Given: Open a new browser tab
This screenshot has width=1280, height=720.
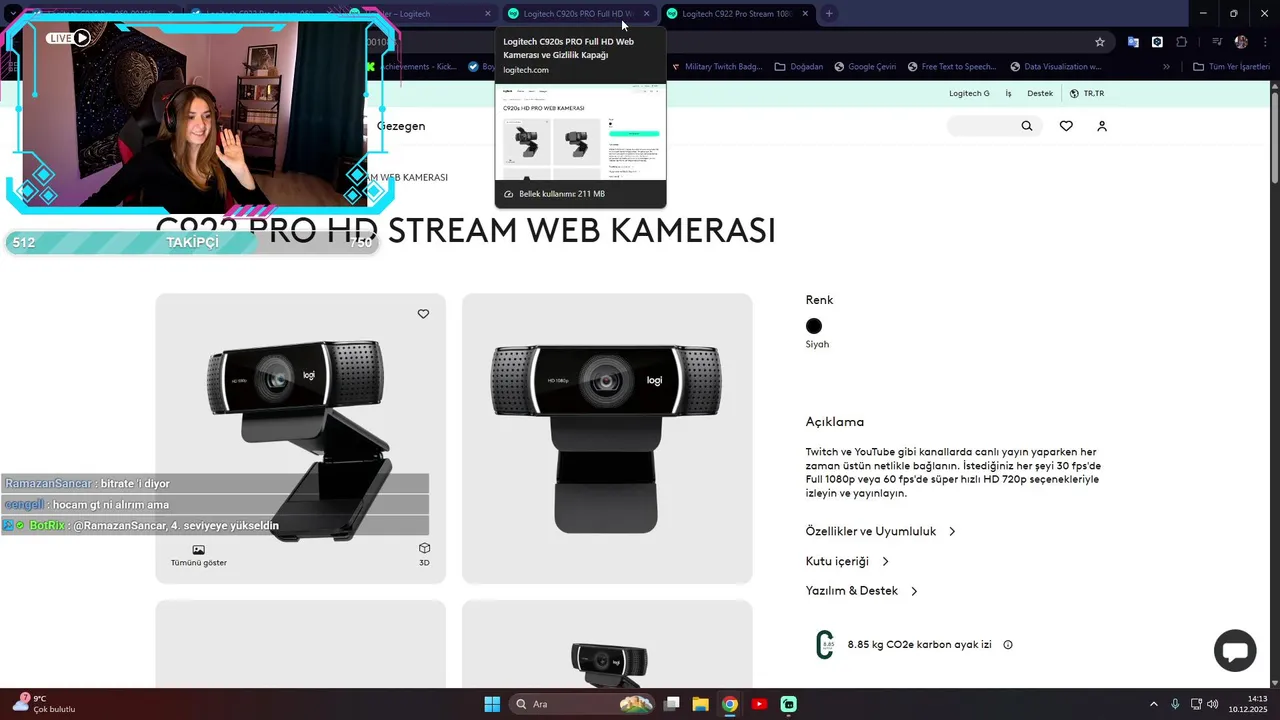Looking at the screenshot, I should coord(829,14).
